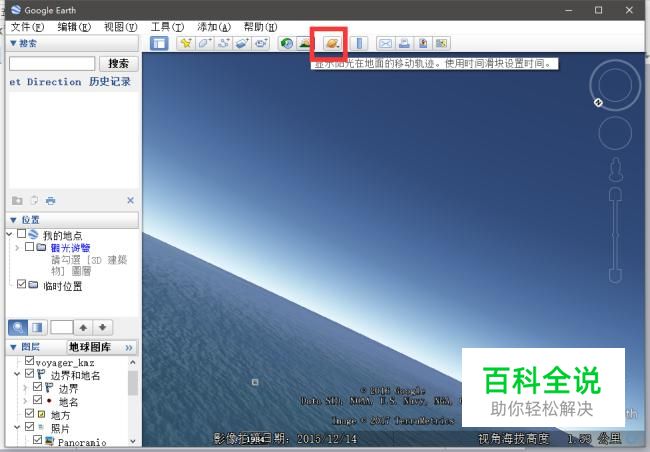Click the up arrow button in the places panel
The image size is (650, 452).
tap(83, 328)
